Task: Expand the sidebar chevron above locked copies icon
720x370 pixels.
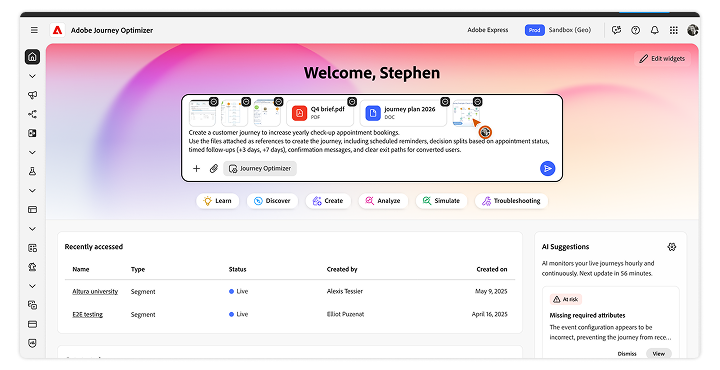Action: tap(32, 286)
